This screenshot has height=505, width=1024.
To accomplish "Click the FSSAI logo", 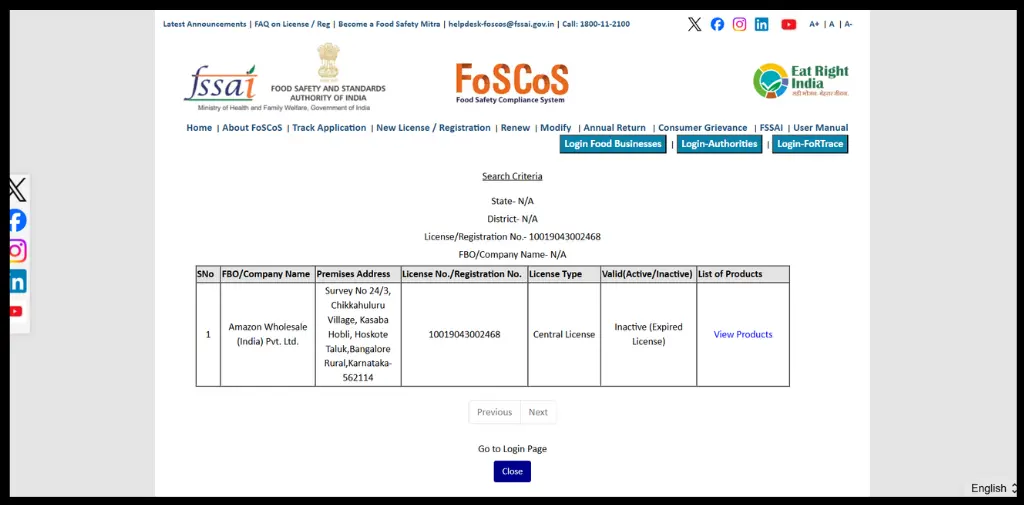I will pyautogui.click(x=221, y=84).
